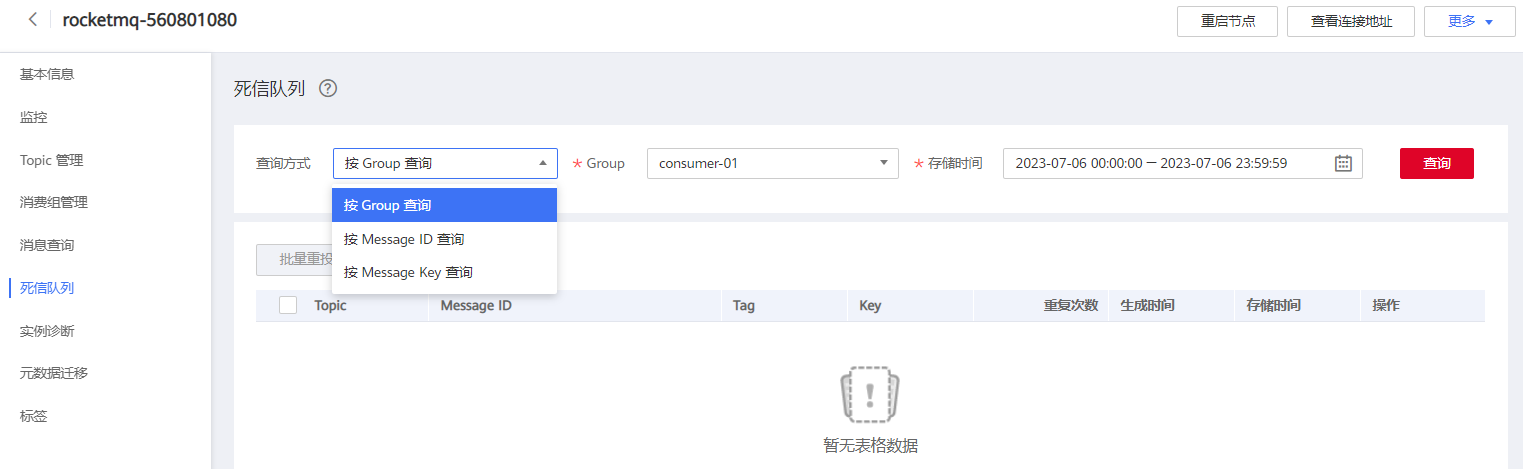Click the empty table placeholder icon
The image size is (1523, 469).
[x=869, y=396]
